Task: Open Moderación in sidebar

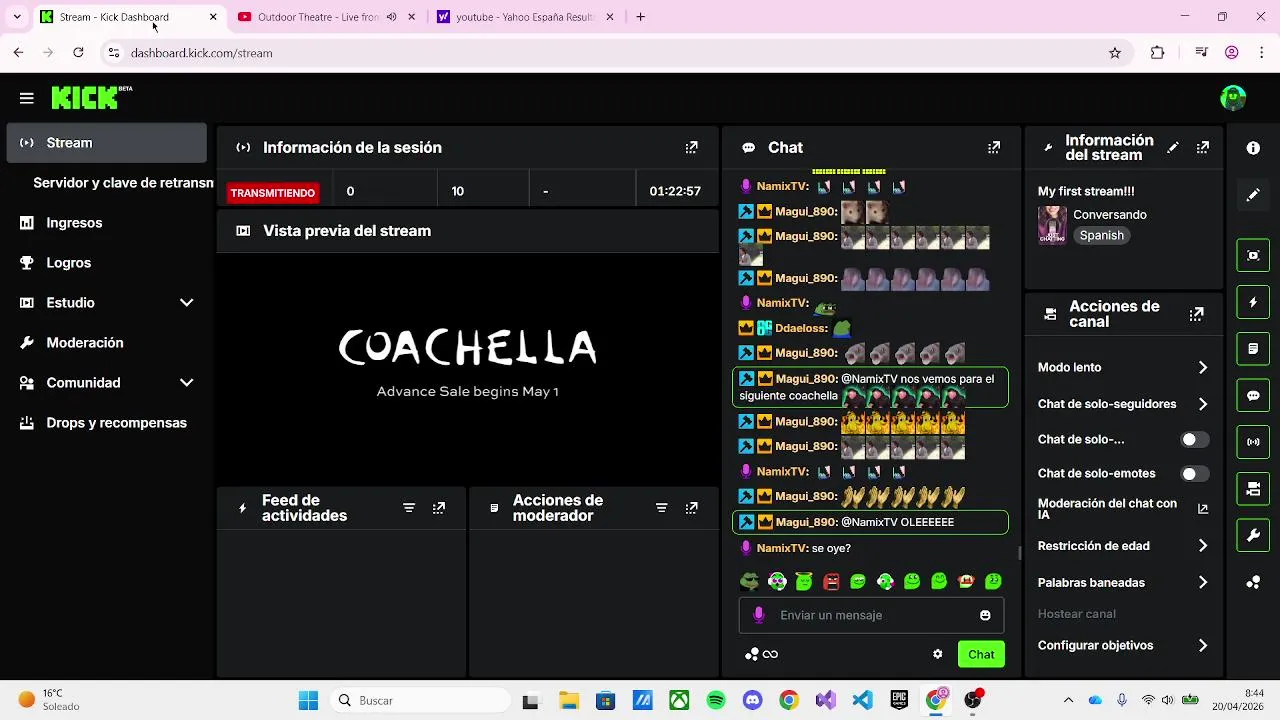Action: click(x=106, y=343)
